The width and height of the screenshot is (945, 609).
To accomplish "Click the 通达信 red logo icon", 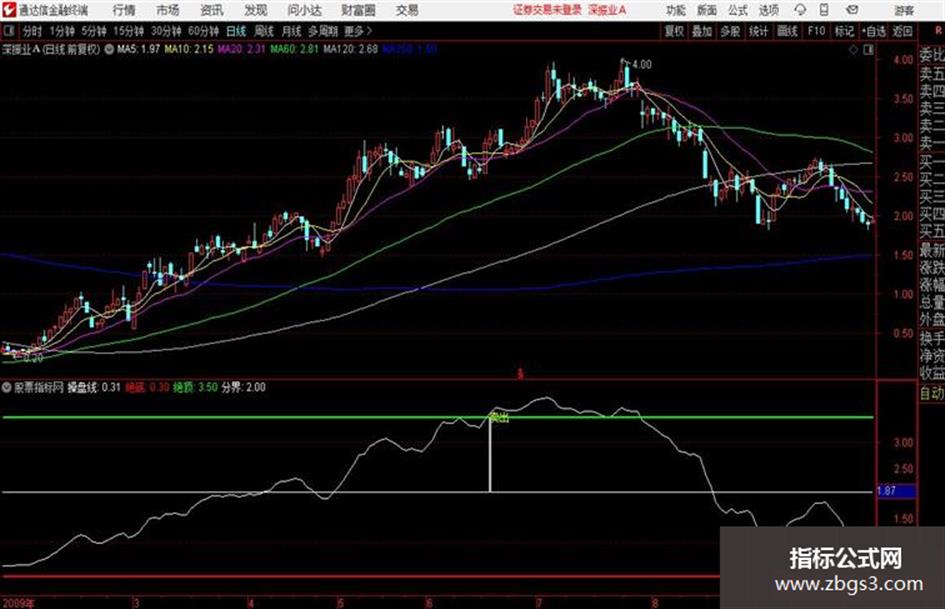I will 8,10.
